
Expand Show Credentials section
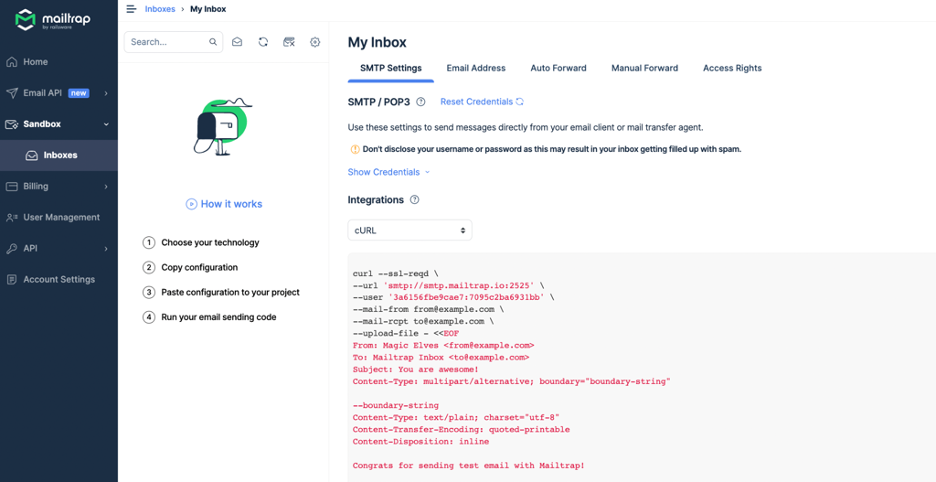389,172
